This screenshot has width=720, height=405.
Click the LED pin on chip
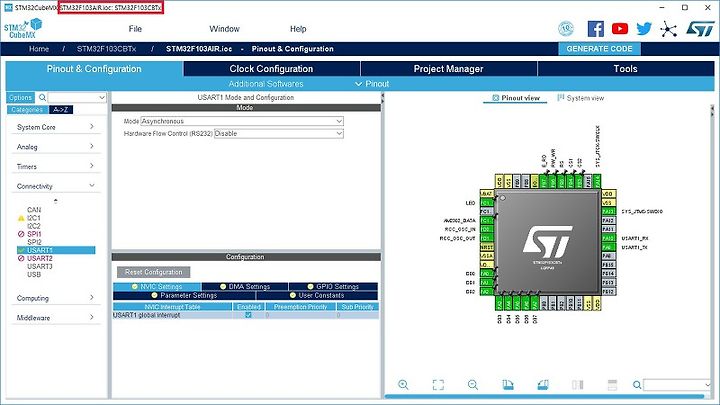pos(486,202)
